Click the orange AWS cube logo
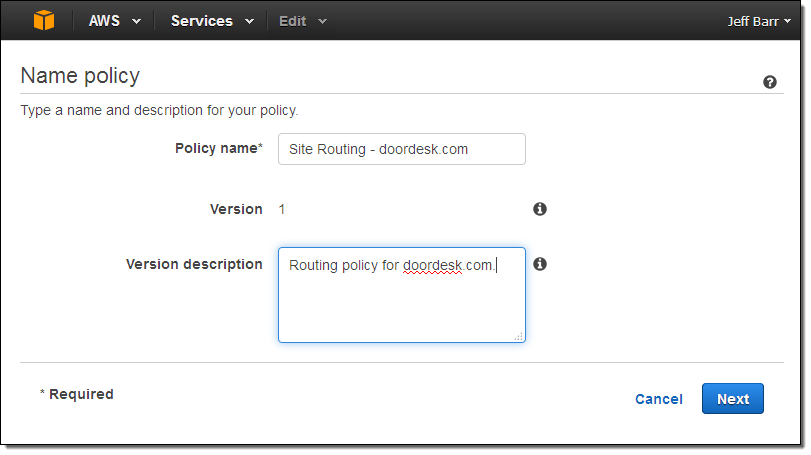 44,21
